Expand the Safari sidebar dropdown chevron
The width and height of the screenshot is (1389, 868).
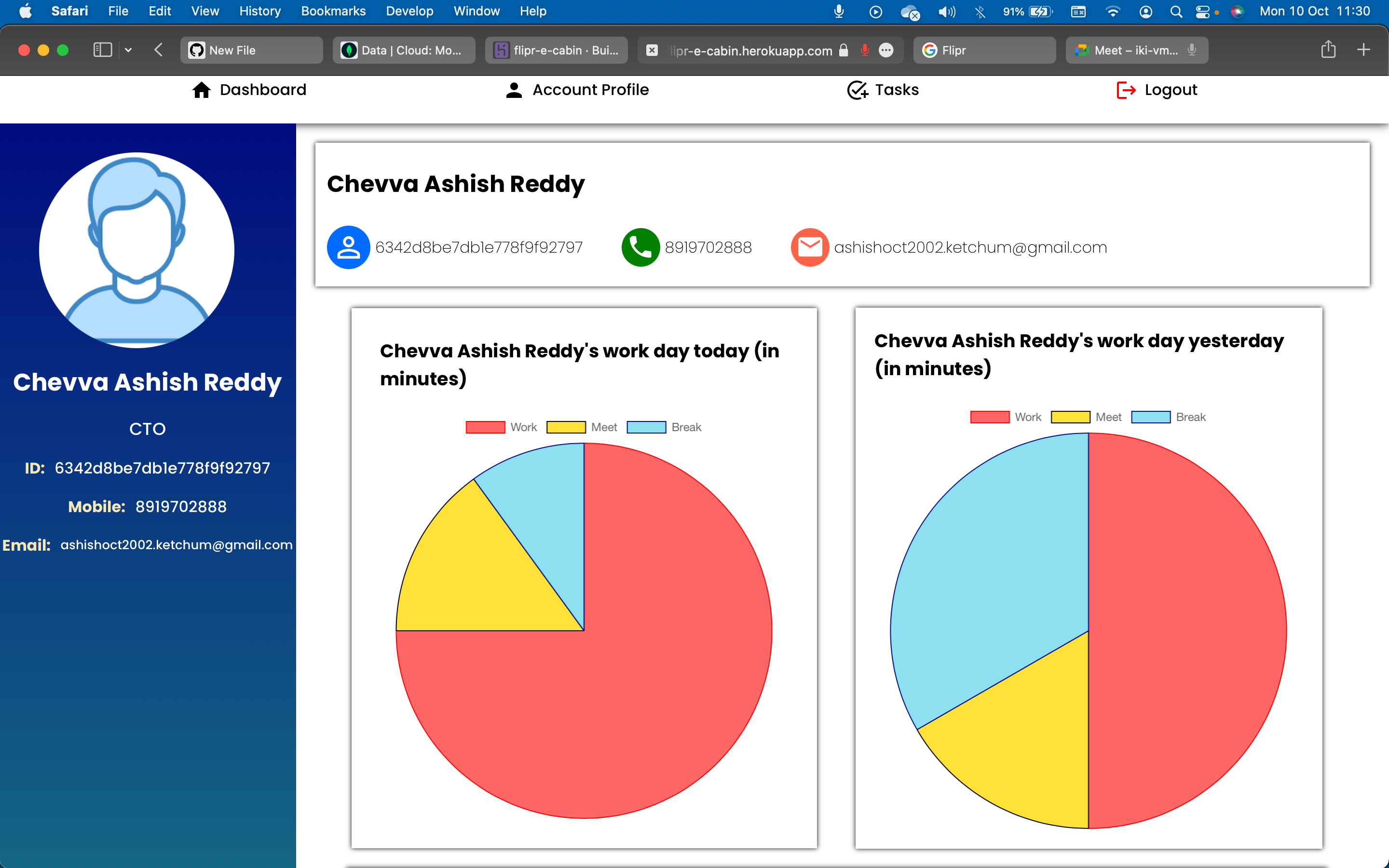(x=129, y=50)
